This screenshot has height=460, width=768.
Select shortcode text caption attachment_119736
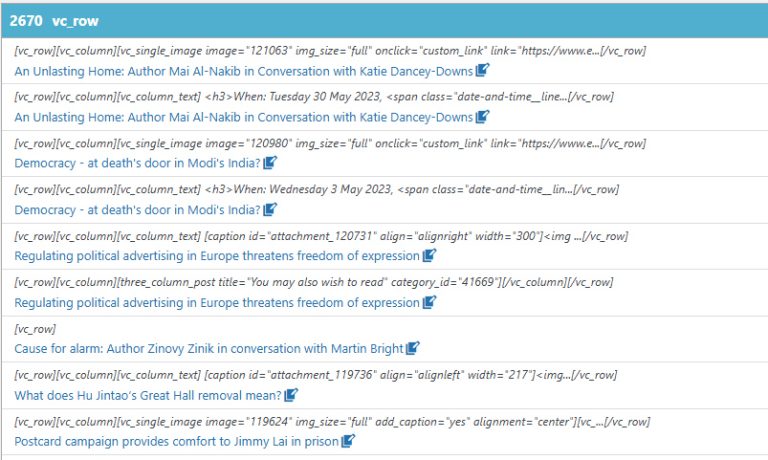tap(315, 375)
